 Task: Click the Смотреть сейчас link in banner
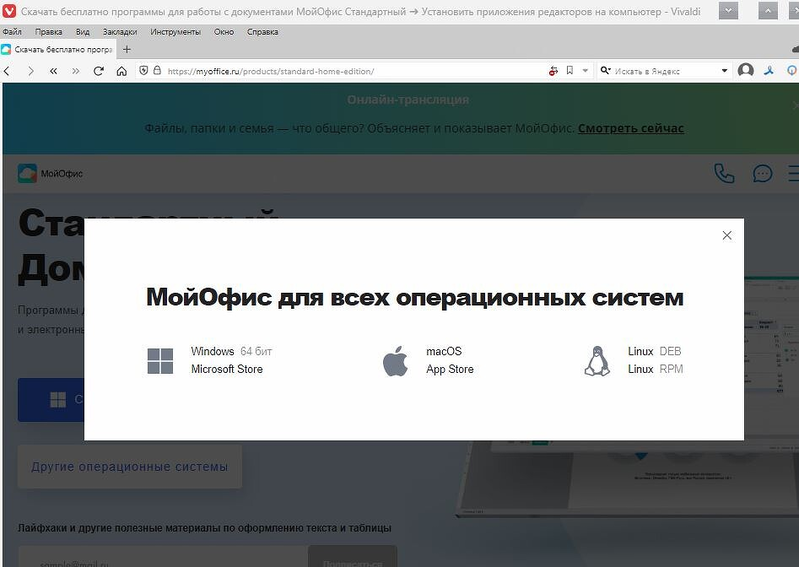pos(630,128)
